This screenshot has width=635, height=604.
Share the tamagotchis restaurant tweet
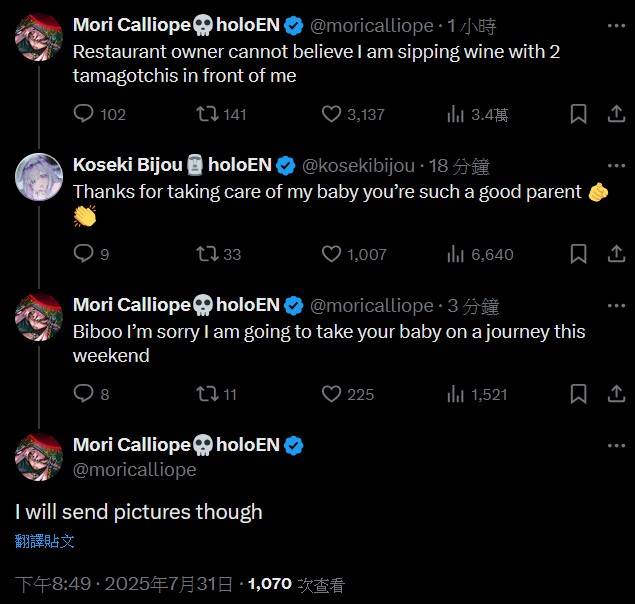(x=616, y=114)
